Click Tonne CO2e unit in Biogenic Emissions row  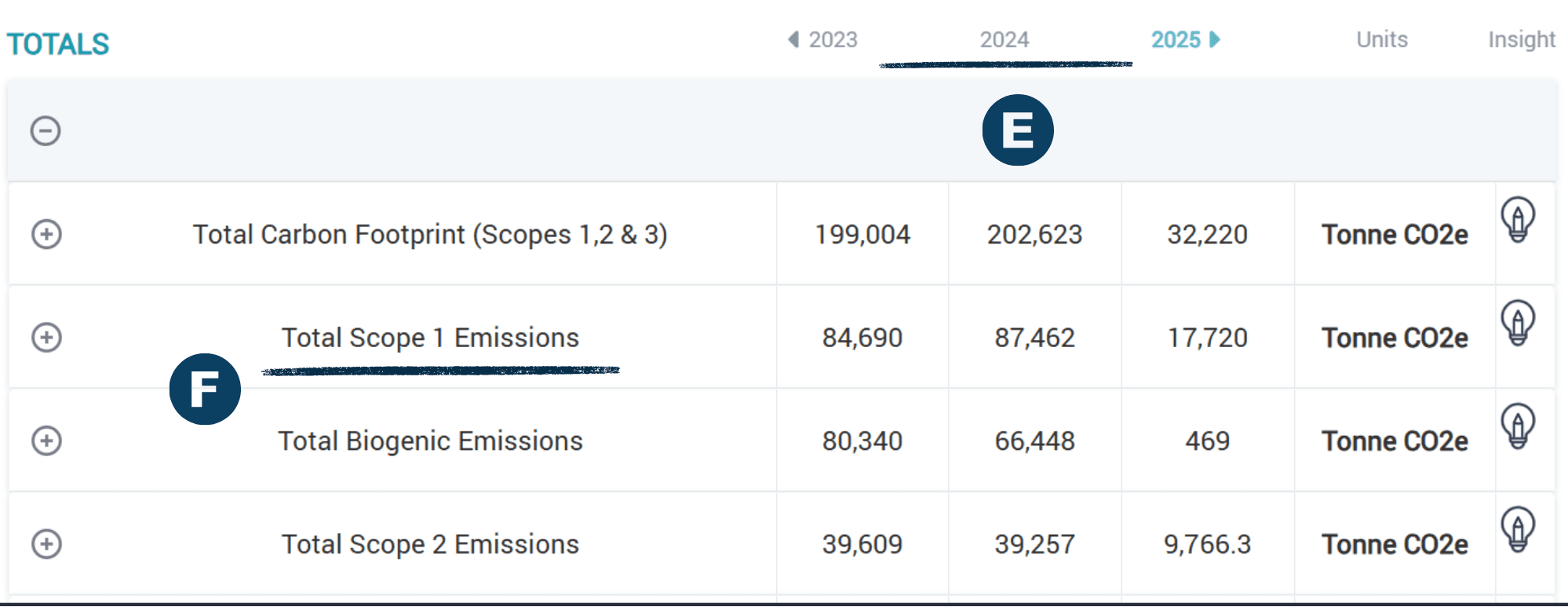(x=1395, y=441)
